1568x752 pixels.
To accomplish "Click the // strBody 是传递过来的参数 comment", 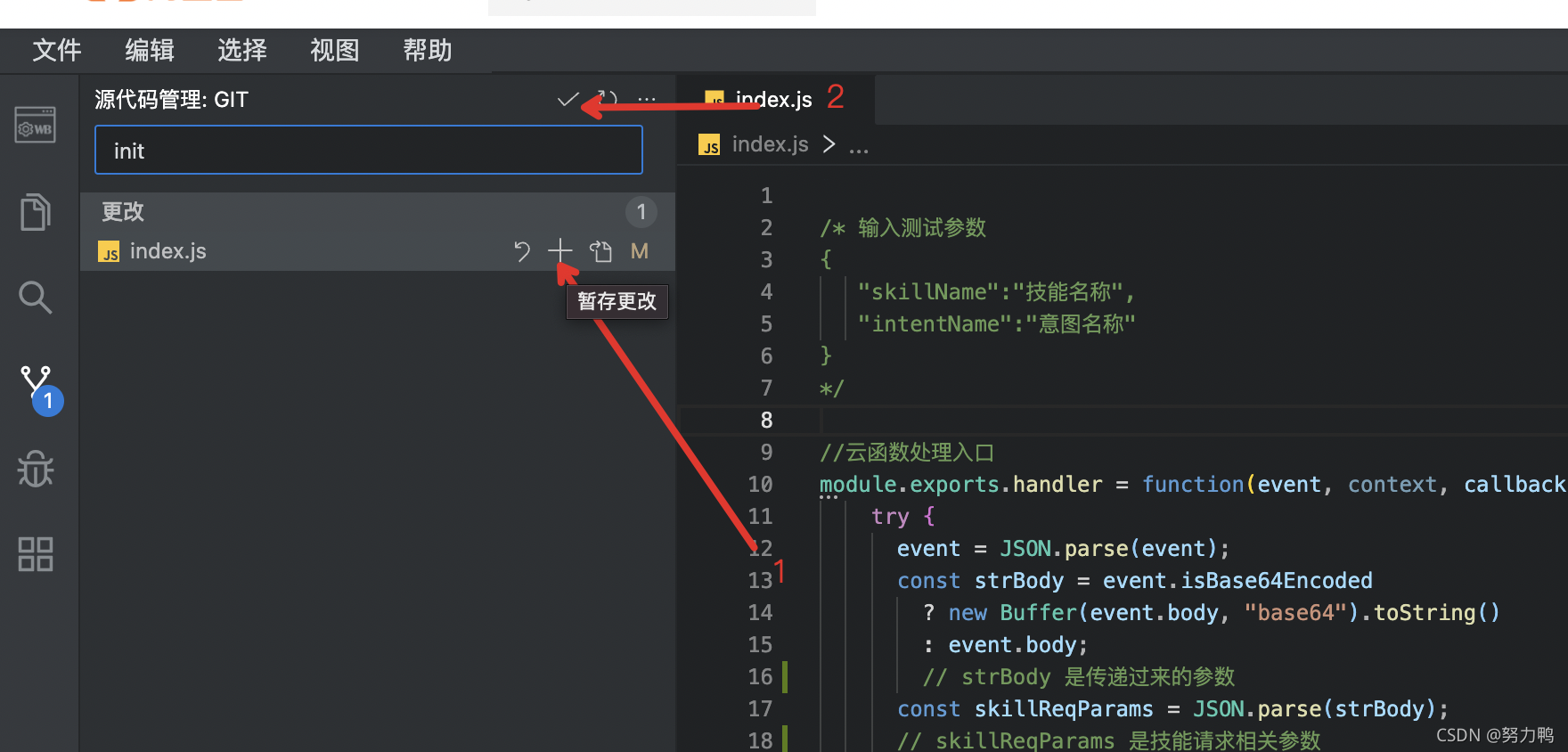I will click(1079, 677).
